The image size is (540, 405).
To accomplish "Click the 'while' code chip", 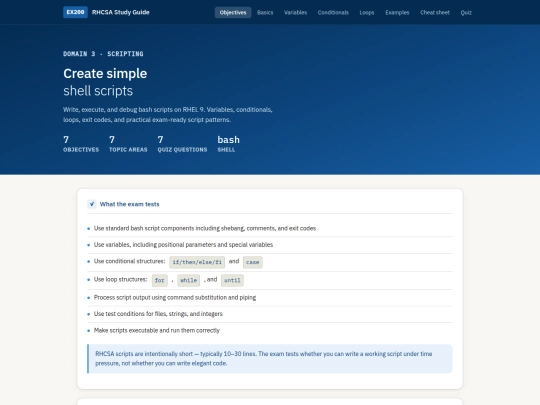I will [x=188, y=280].
